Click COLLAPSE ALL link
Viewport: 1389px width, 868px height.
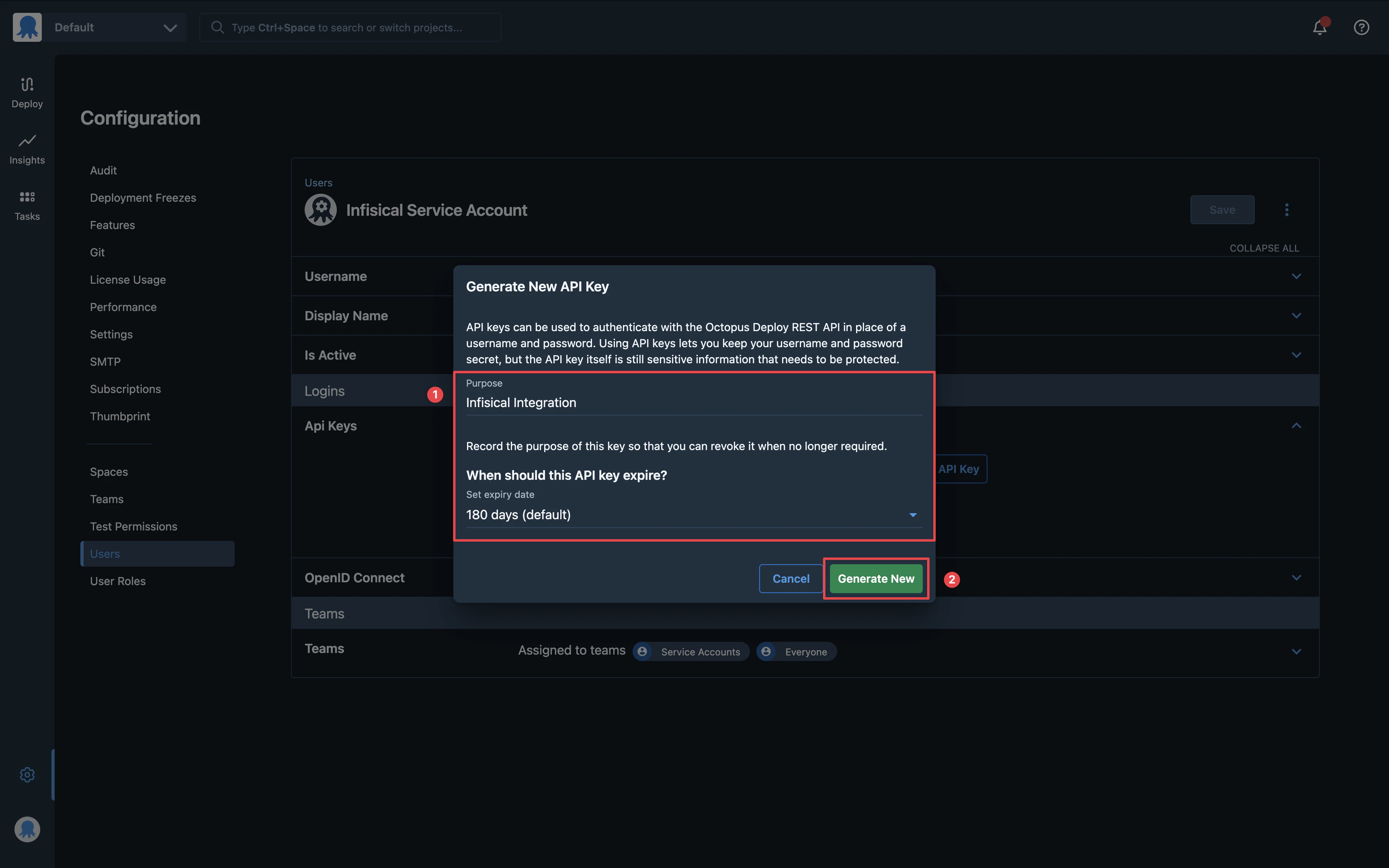(x=1264, y=248)
